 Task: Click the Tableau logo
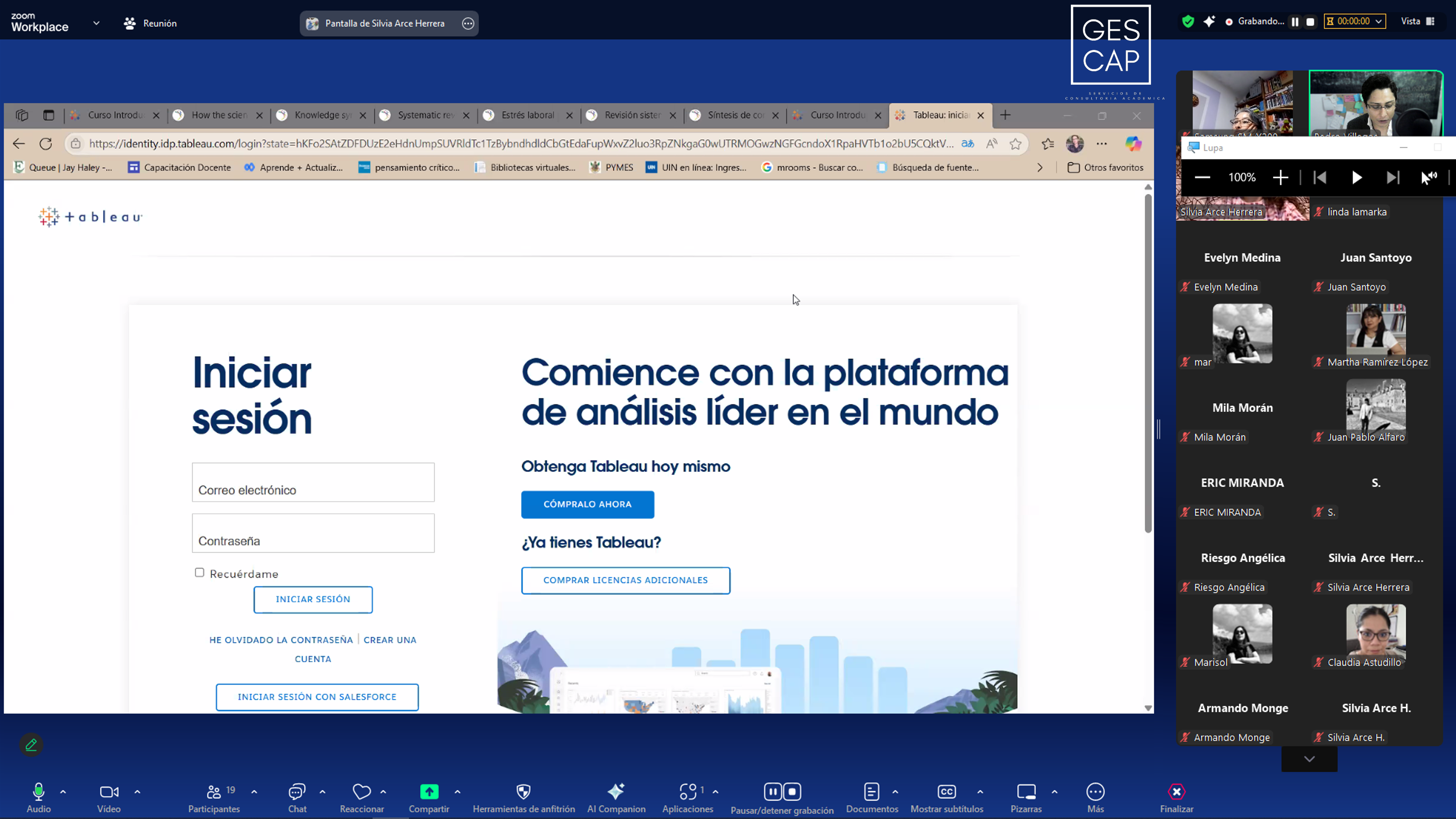click(90, 217)
